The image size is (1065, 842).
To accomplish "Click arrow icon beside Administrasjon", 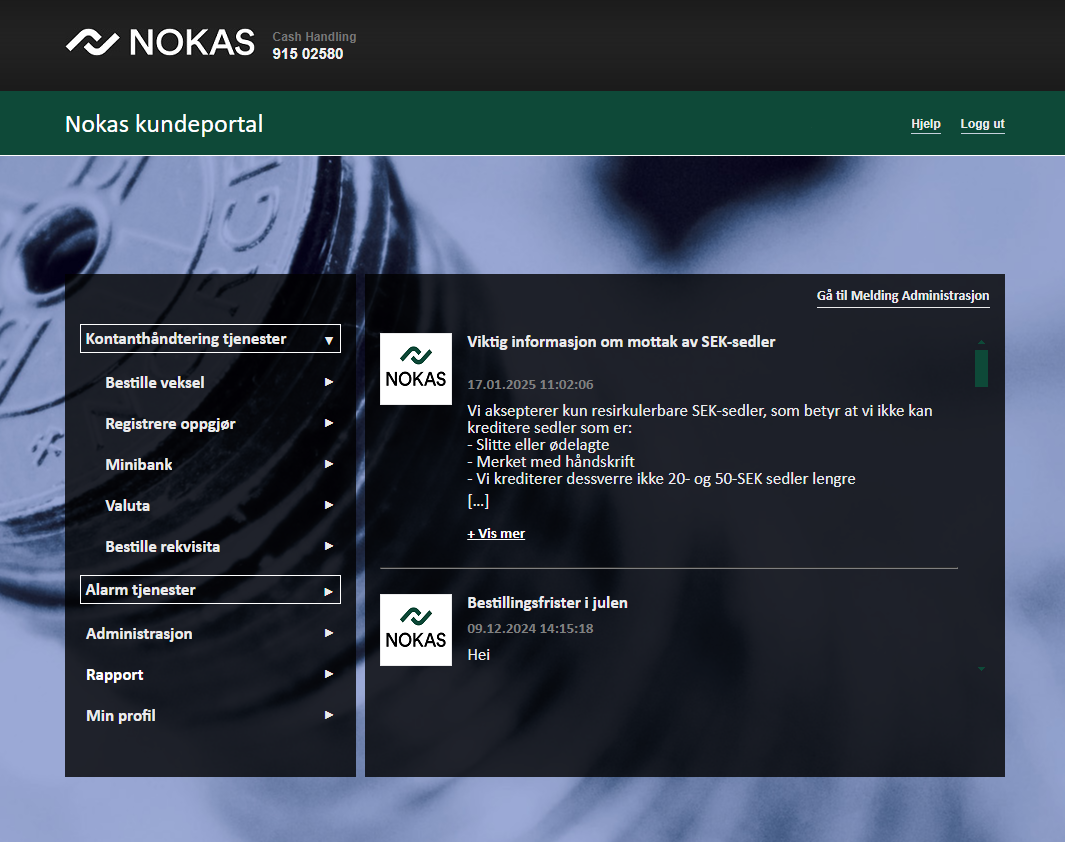I will point(328,634).
